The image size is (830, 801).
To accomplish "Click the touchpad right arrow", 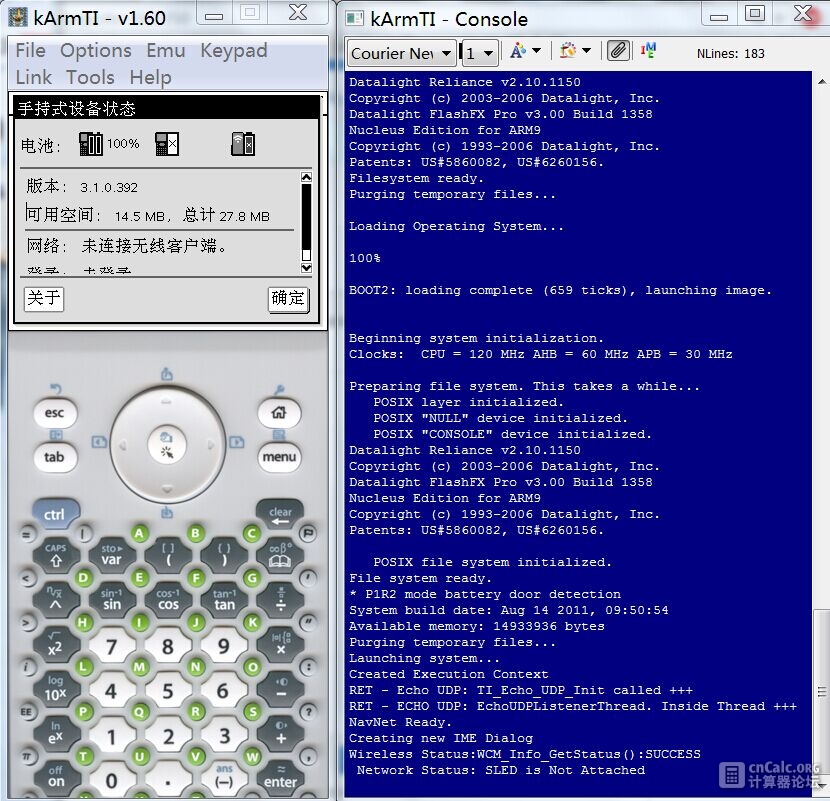I will [211, 446].
